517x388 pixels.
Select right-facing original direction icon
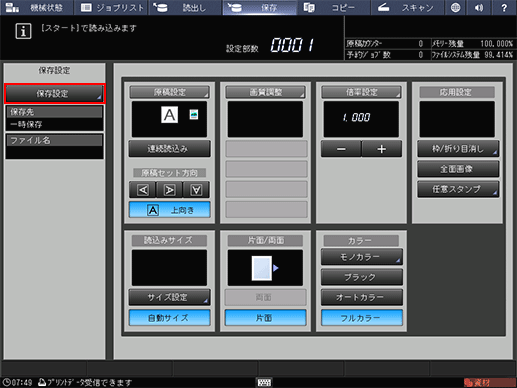(x=169, y=190)
